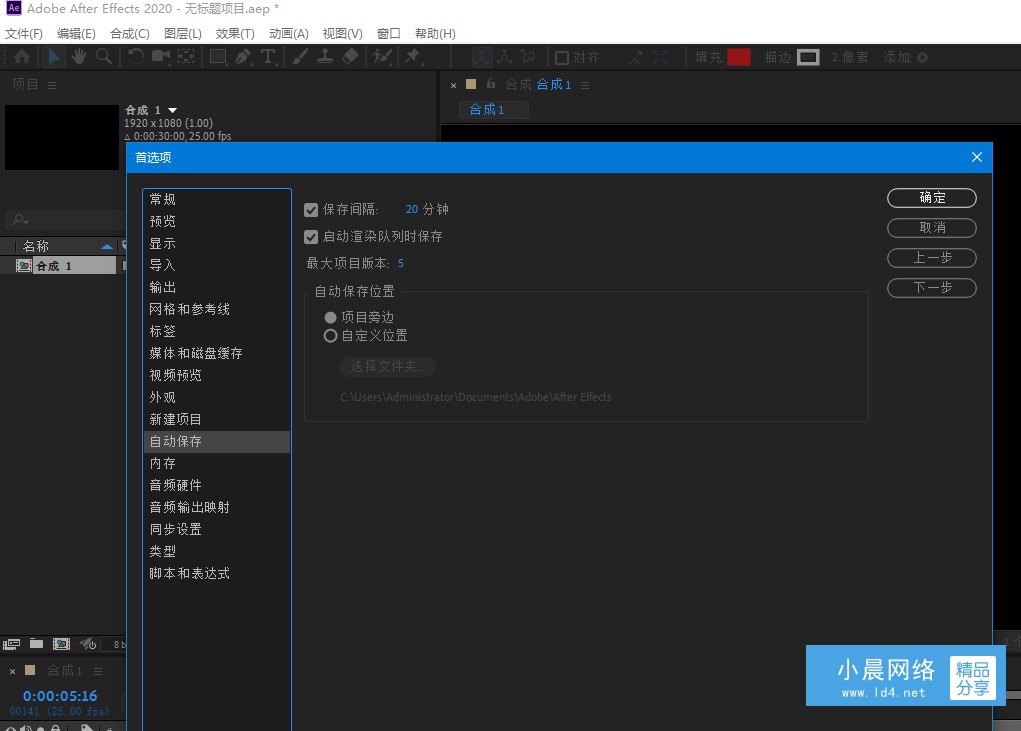Select the Unified Camera tool

pyautogui.click(x=161, y=57)
